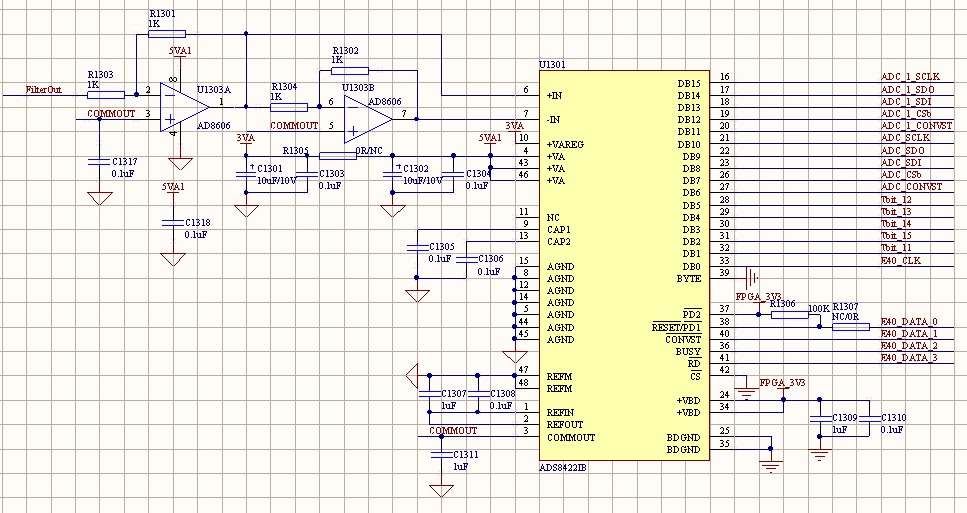Click the C1310 capacitor designator
The width and height of the screenshot is (967, 513).
click(894, 417)
